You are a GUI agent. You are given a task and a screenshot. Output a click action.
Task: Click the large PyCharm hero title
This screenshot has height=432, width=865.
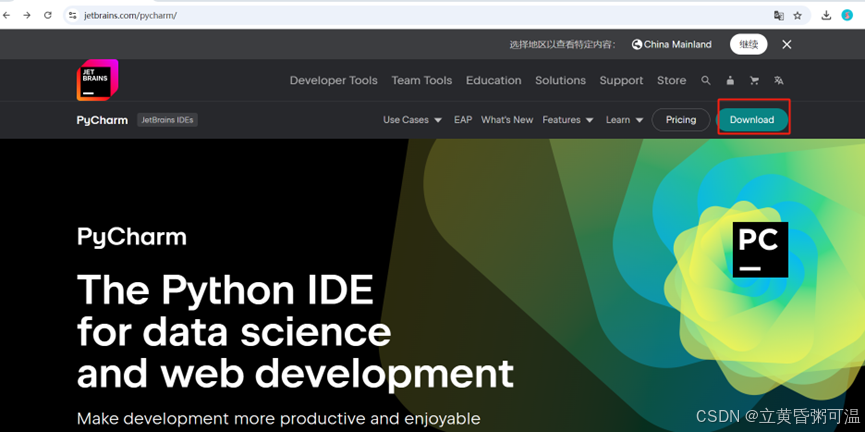click(132, 237)
